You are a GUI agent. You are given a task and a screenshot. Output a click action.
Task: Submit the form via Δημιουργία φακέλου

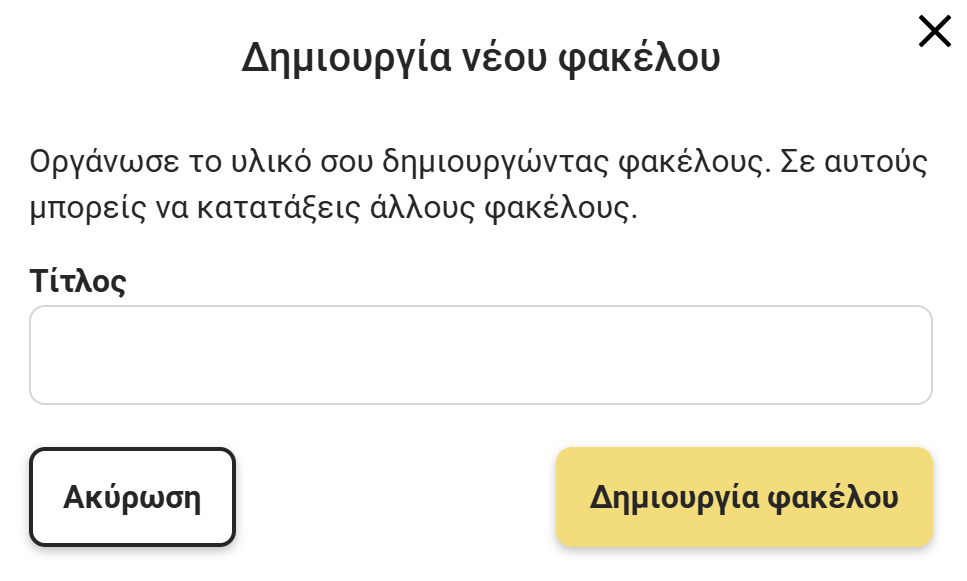point(744,497)
